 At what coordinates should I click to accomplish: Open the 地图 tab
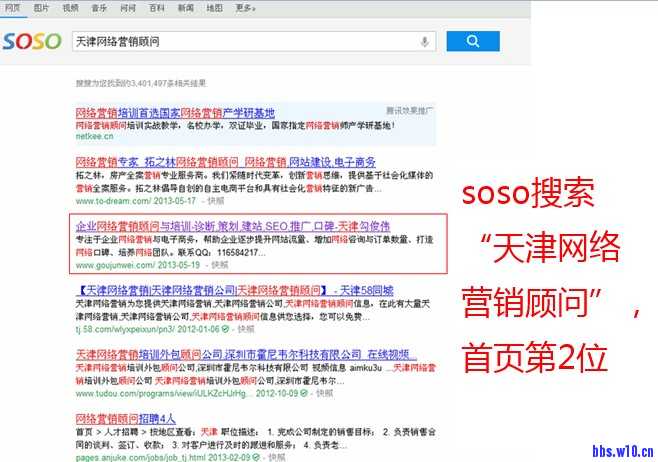pos(214,7)
